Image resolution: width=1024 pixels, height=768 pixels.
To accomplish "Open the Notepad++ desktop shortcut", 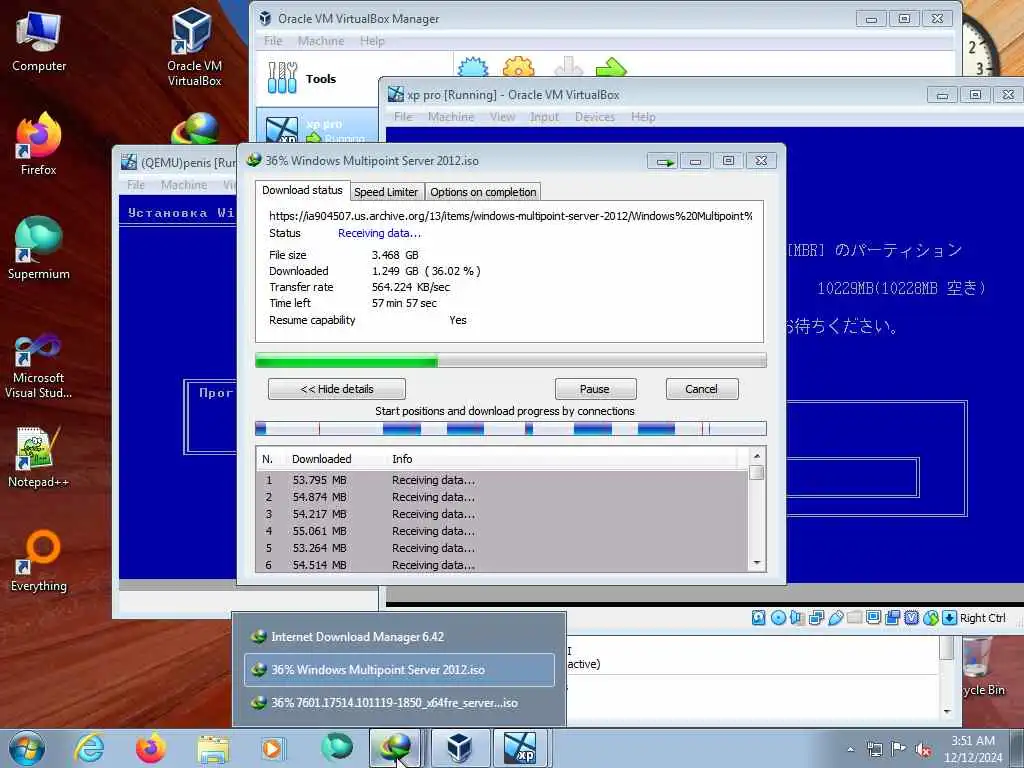I will [39, 457].
